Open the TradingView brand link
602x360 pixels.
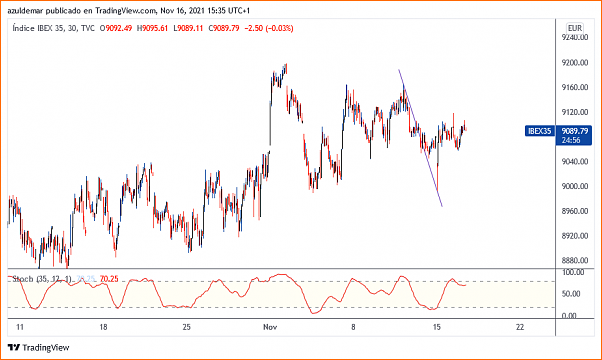[39, 347]
